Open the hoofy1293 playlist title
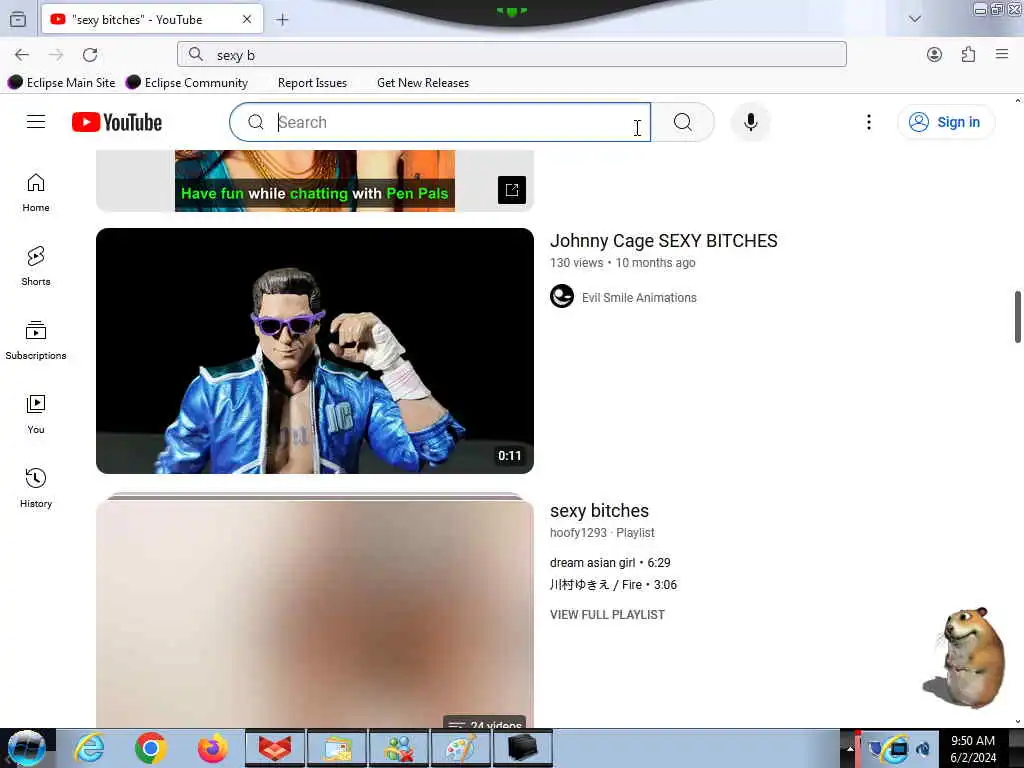This screenshot has height=768, width=1024. point(600,511)
